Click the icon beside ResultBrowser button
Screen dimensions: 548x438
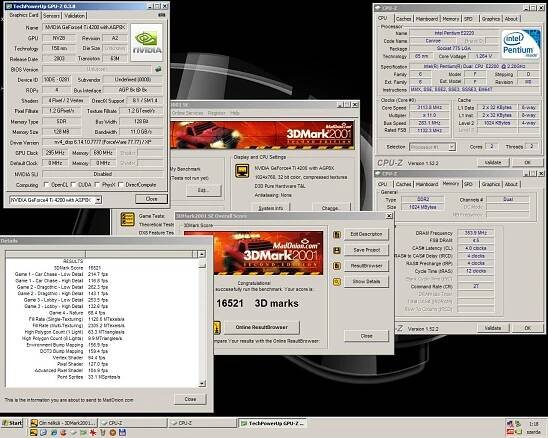tap(337, 266)
